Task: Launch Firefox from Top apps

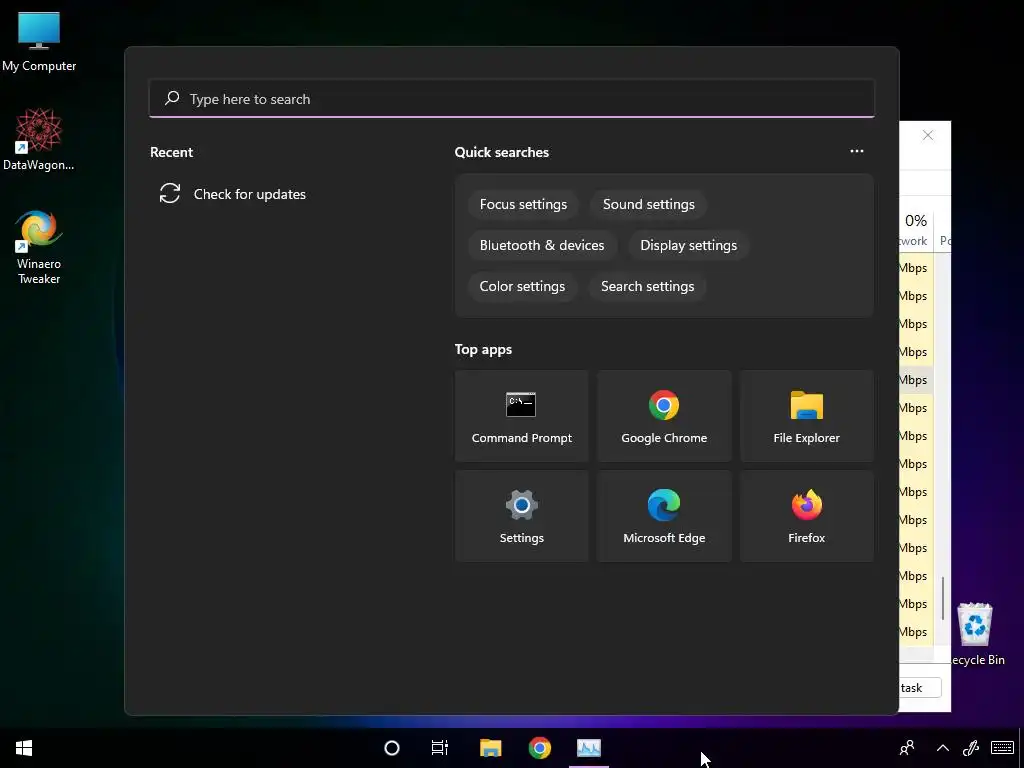Action: point(807,516)
